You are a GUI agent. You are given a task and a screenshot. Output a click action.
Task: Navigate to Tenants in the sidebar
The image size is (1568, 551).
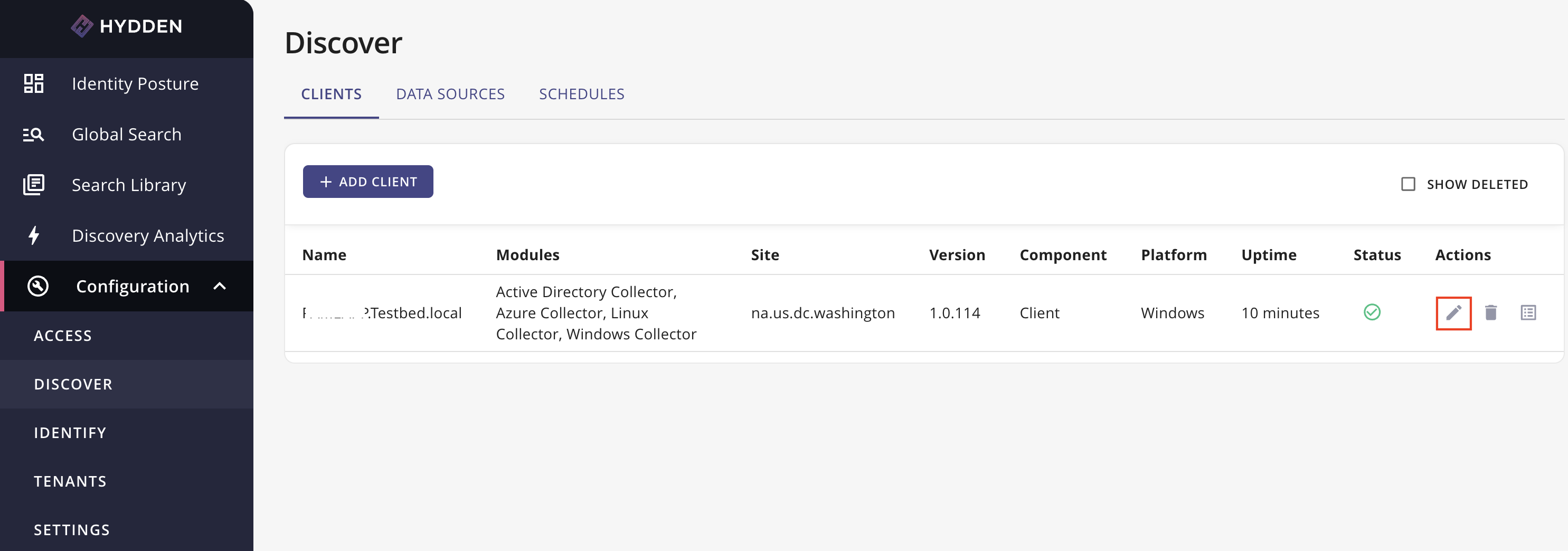pos(70,481)
